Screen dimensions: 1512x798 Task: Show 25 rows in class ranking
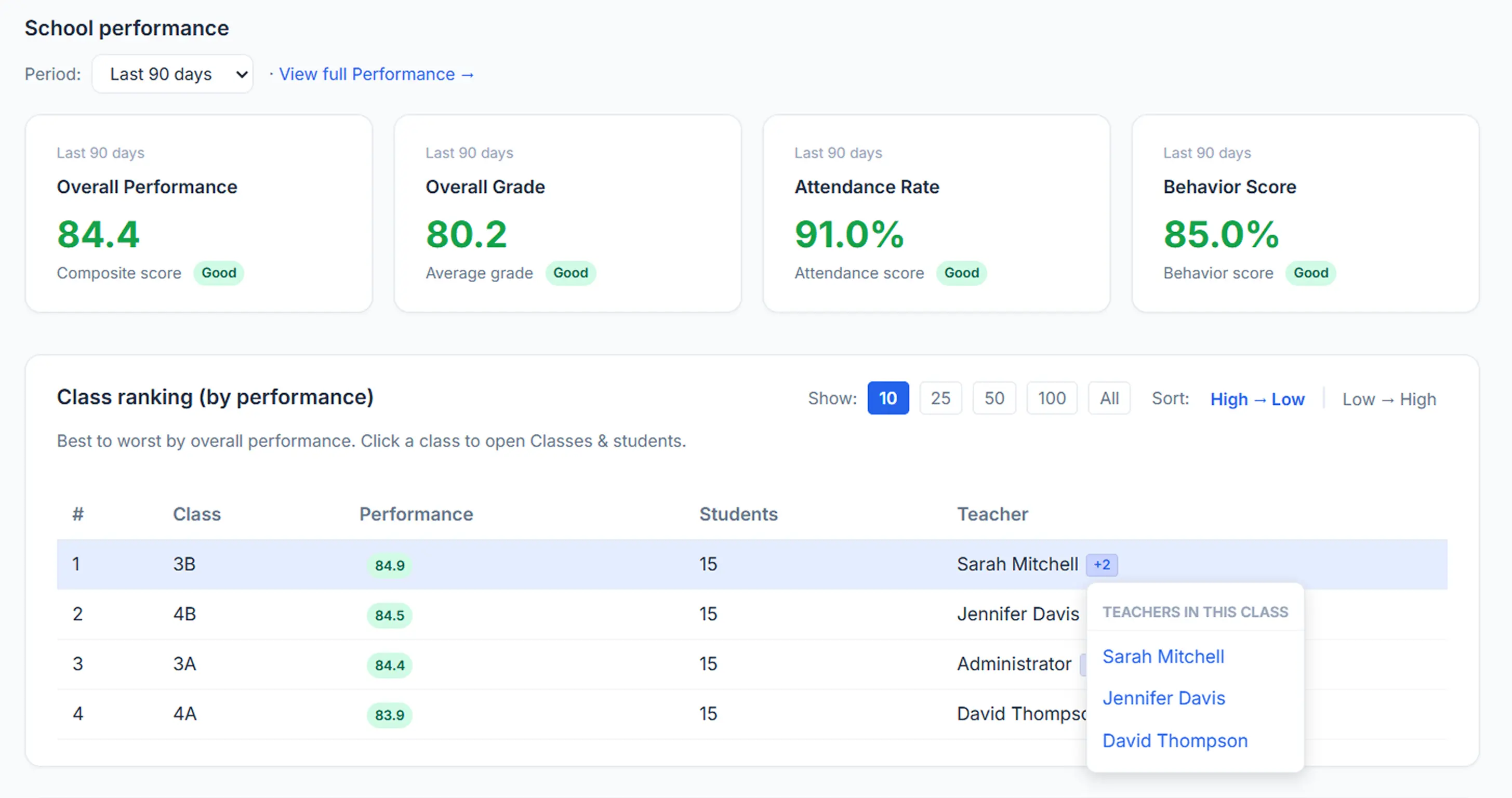pyautogui.click(x=940, y=398)
